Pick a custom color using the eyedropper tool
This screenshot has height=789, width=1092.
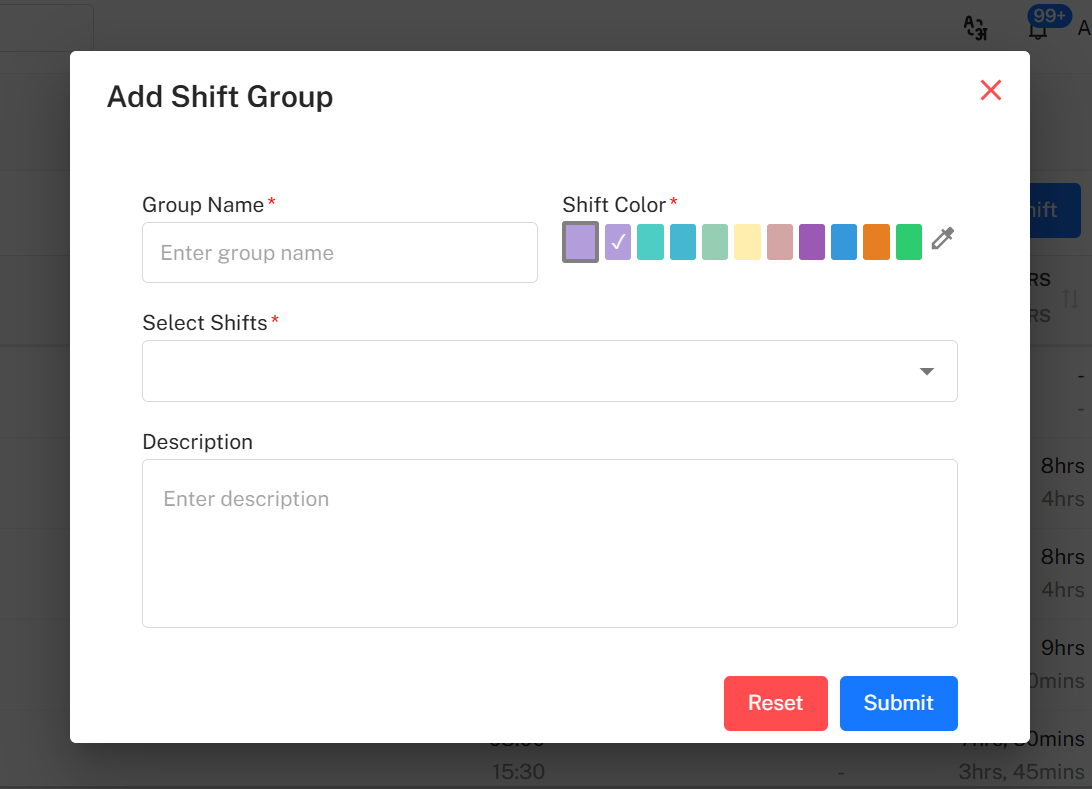coord(941,239)
